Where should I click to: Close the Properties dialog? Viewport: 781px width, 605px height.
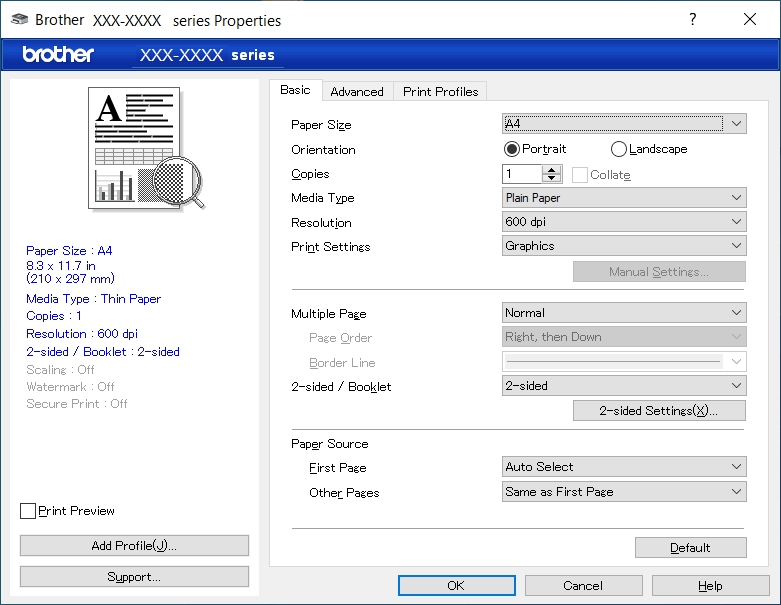(x=750, y=19)
